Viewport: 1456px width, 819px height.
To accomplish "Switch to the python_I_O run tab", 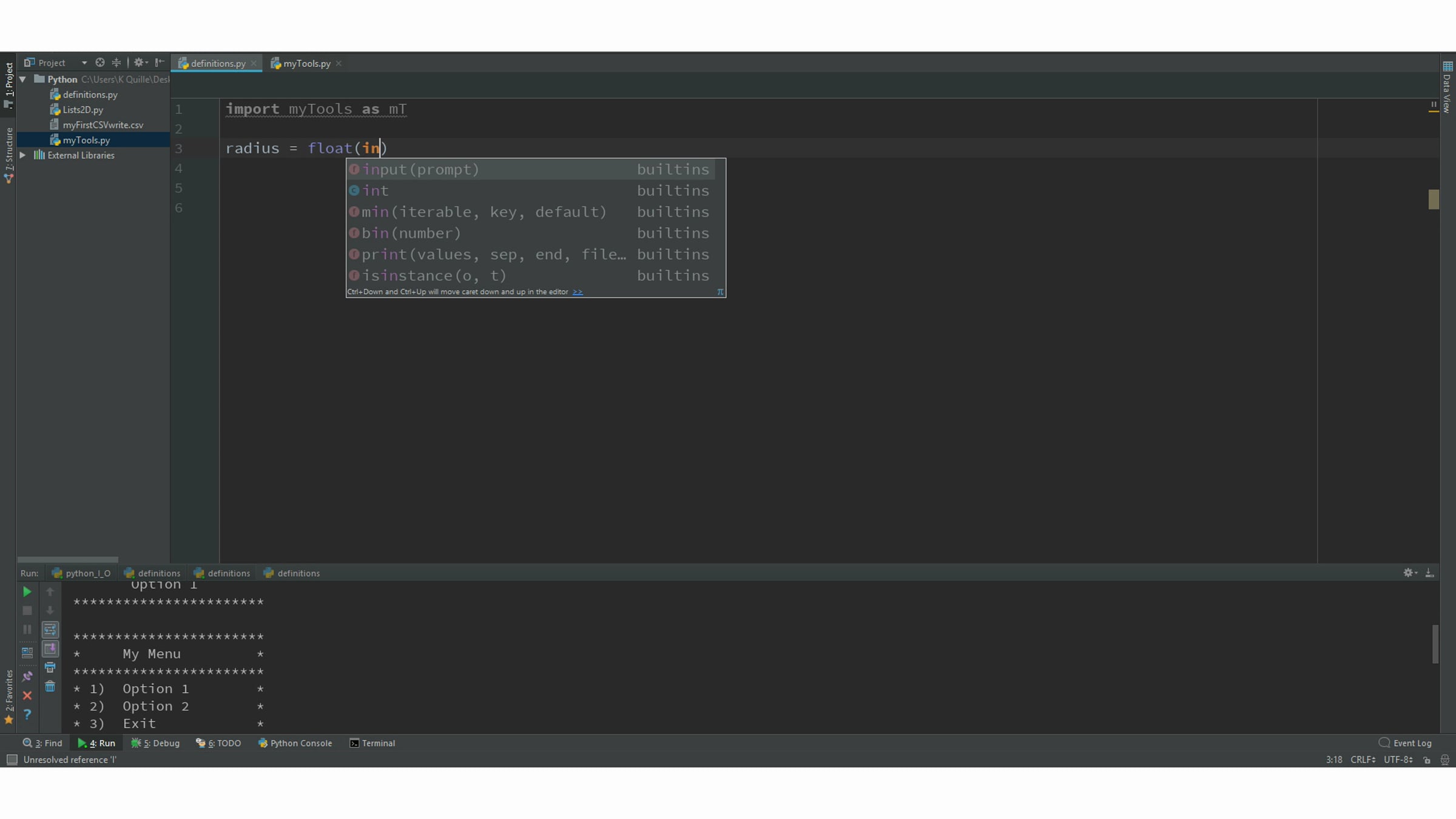I will pyautogui.click(x=81, y=573).
